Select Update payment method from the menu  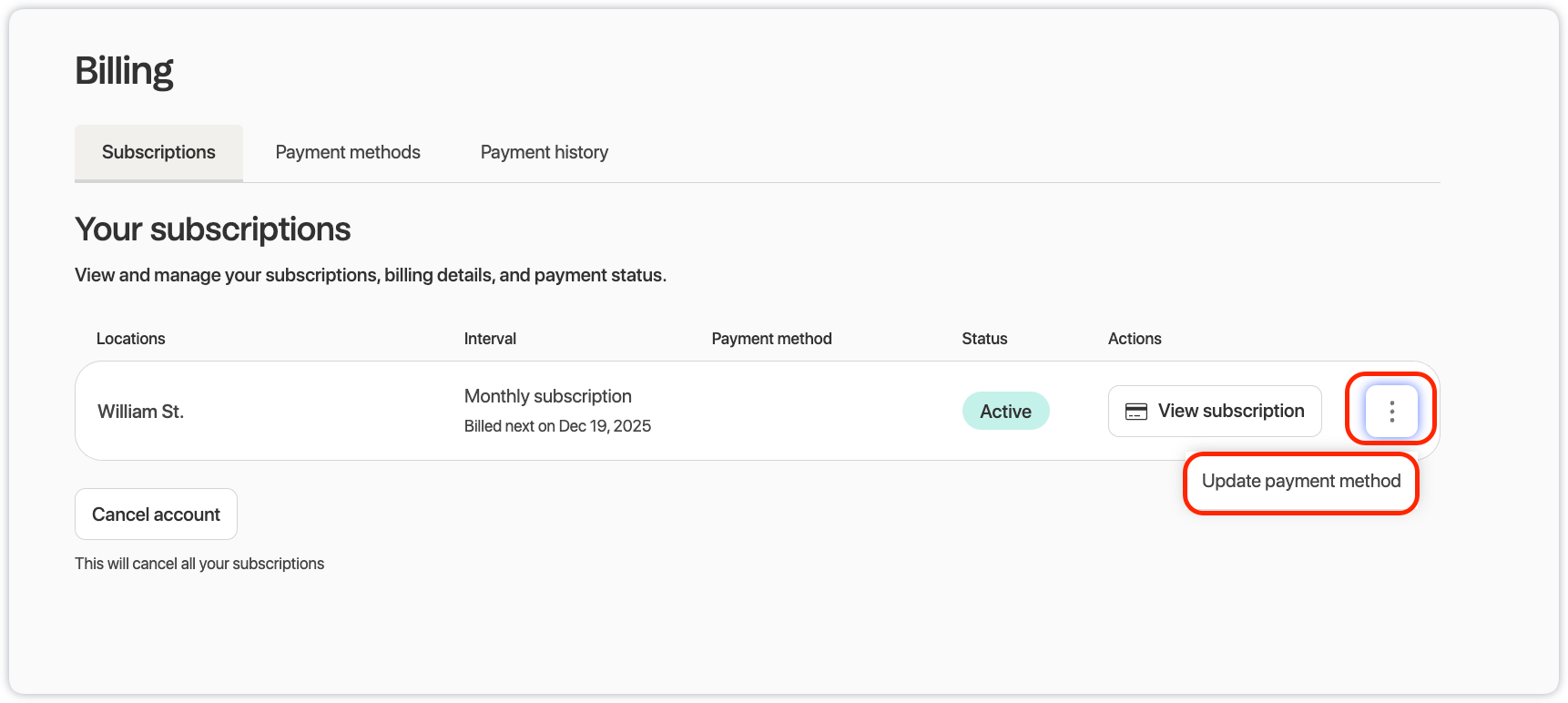(1300, 482)
